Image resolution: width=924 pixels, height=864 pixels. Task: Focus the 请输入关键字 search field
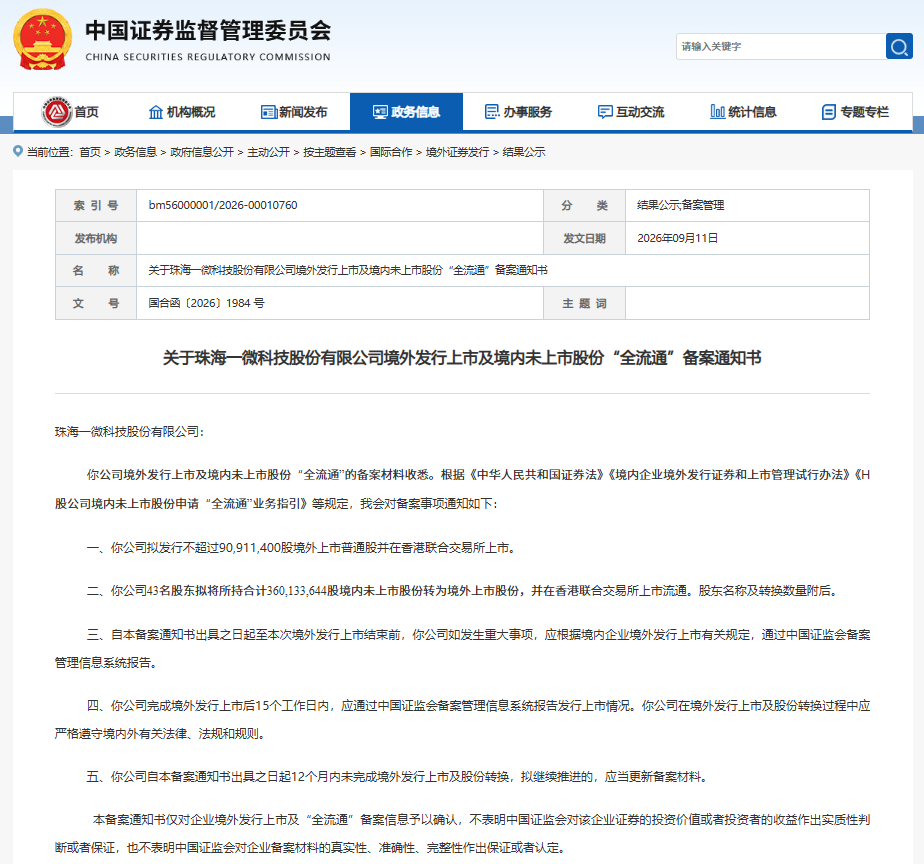tap(781, 47)
